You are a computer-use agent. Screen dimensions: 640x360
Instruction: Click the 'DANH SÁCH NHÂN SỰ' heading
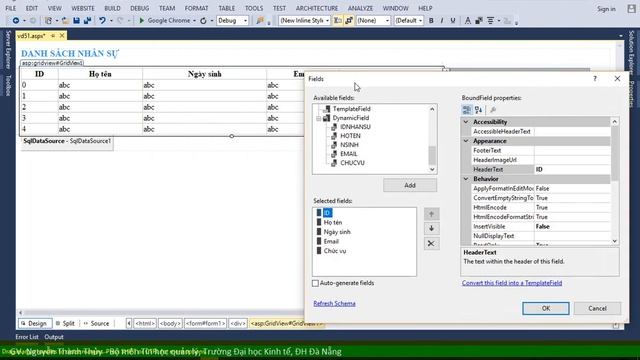pos(70,53)
